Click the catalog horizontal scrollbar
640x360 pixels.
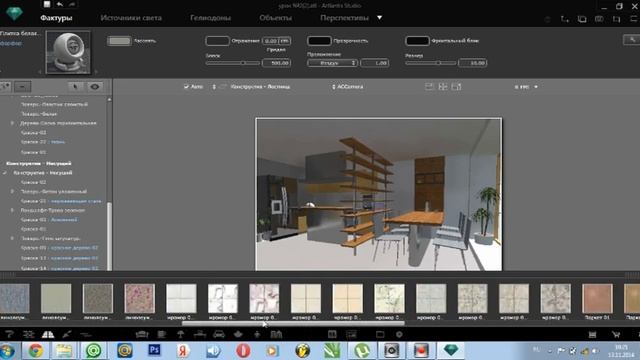coord(293,323)
